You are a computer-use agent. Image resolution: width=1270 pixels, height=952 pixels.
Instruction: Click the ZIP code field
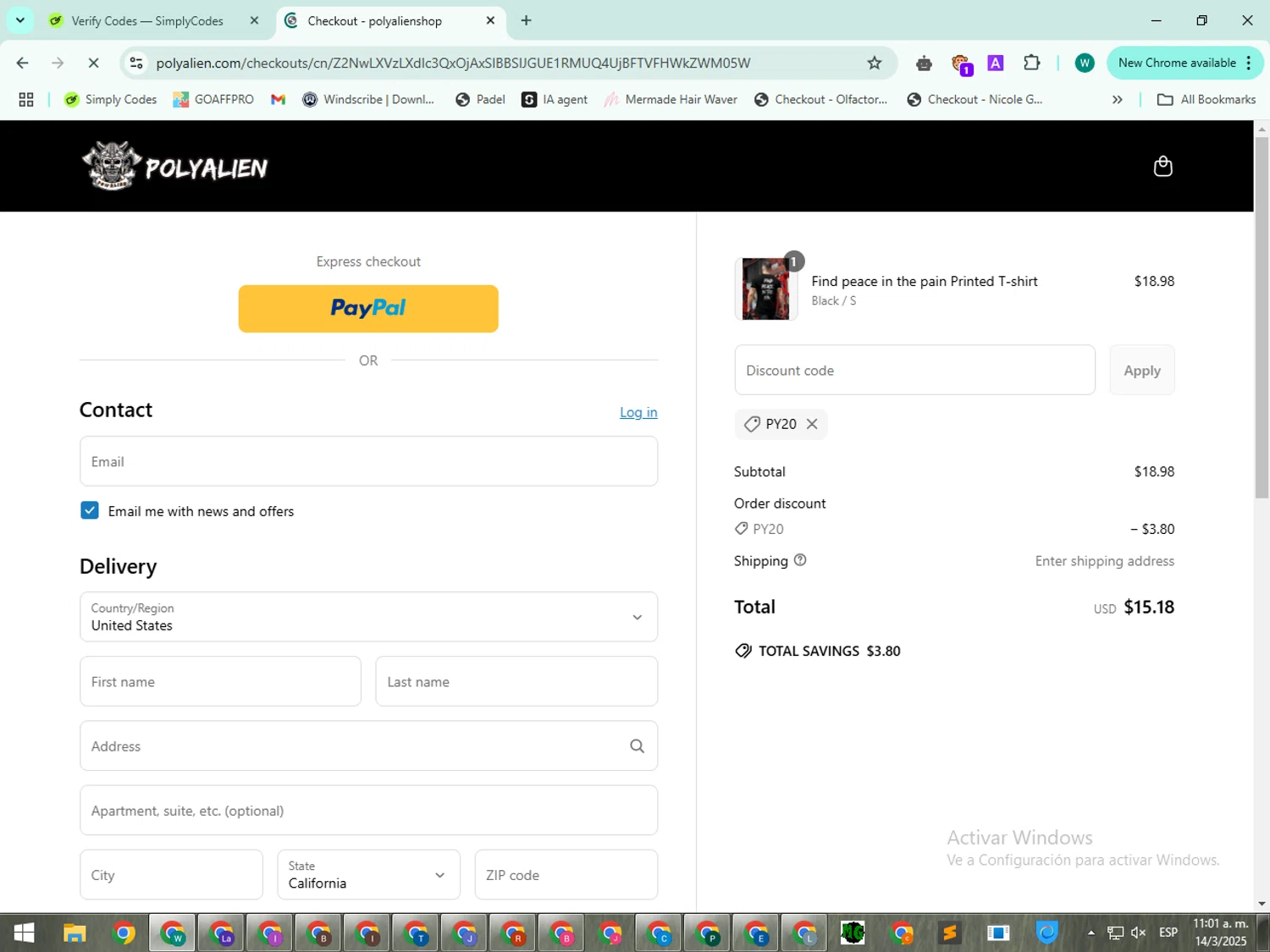click(x=566, y=875)
